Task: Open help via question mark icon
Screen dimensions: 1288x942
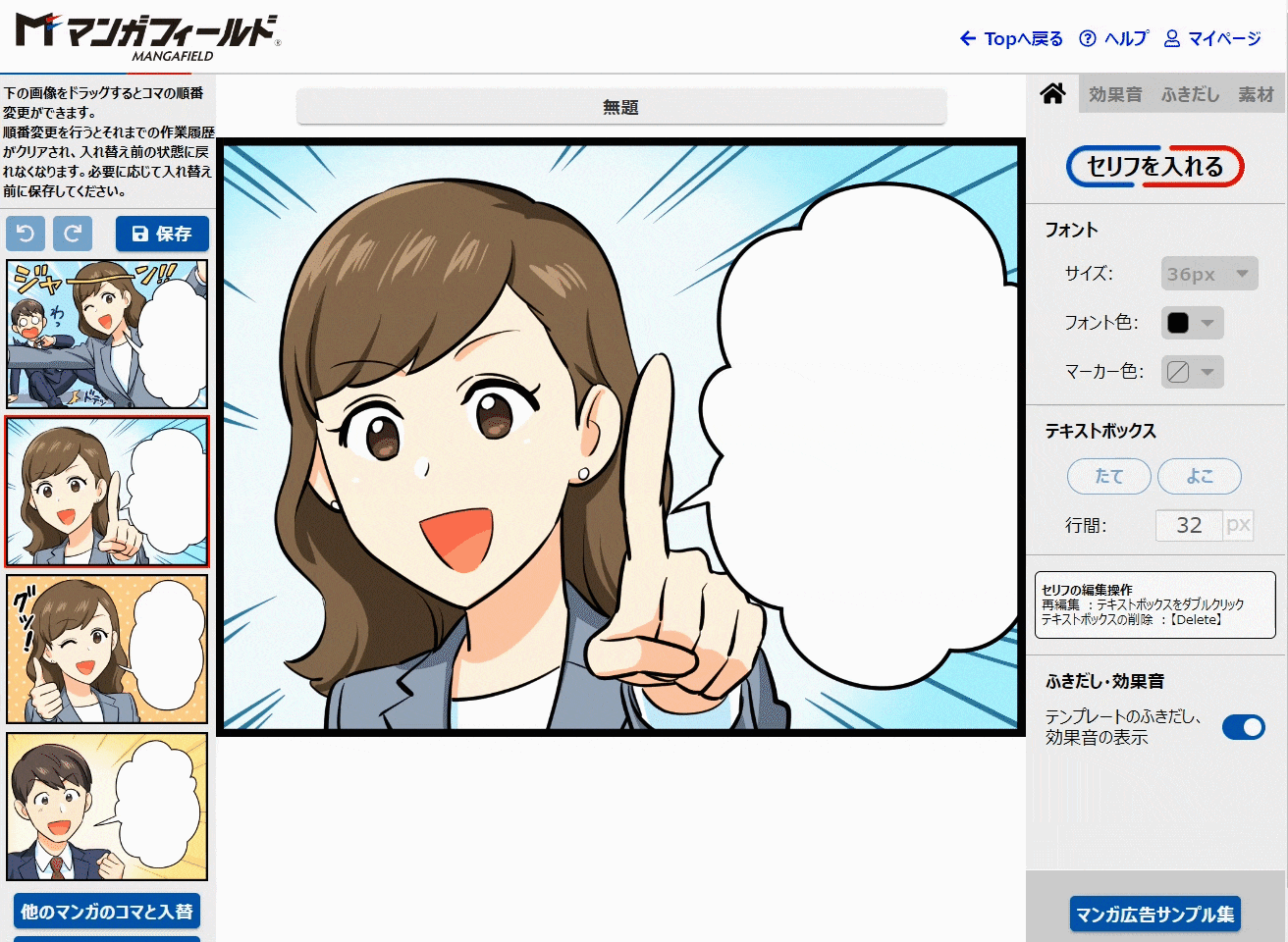Action: [x=1088, y=38]
